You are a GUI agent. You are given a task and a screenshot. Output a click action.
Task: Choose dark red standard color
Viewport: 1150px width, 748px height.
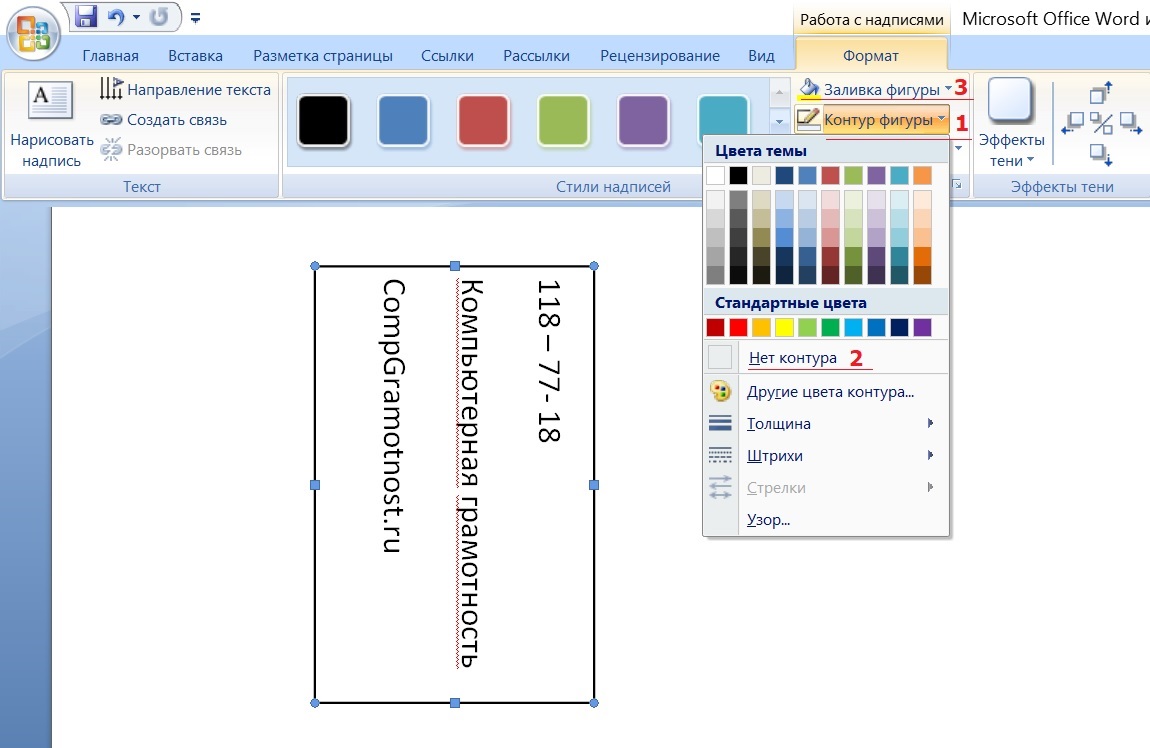(x=716, y=327)
